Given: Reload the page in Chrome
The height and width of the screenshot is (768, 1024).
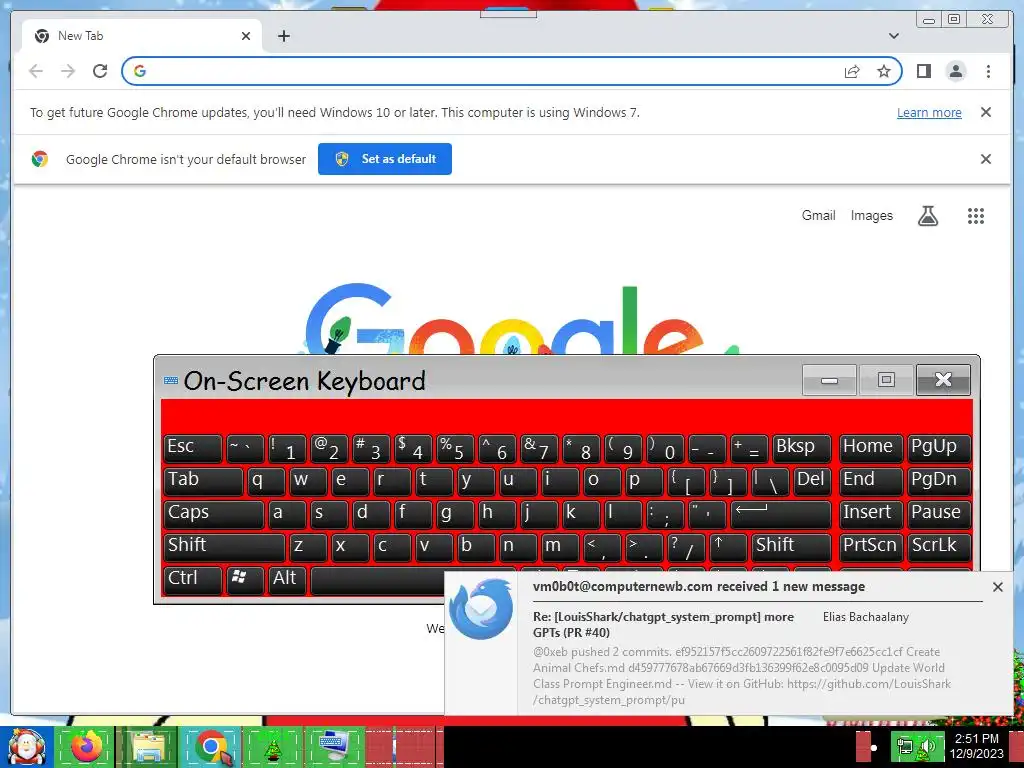Looking at the screenshot, I should click(100, 71).
